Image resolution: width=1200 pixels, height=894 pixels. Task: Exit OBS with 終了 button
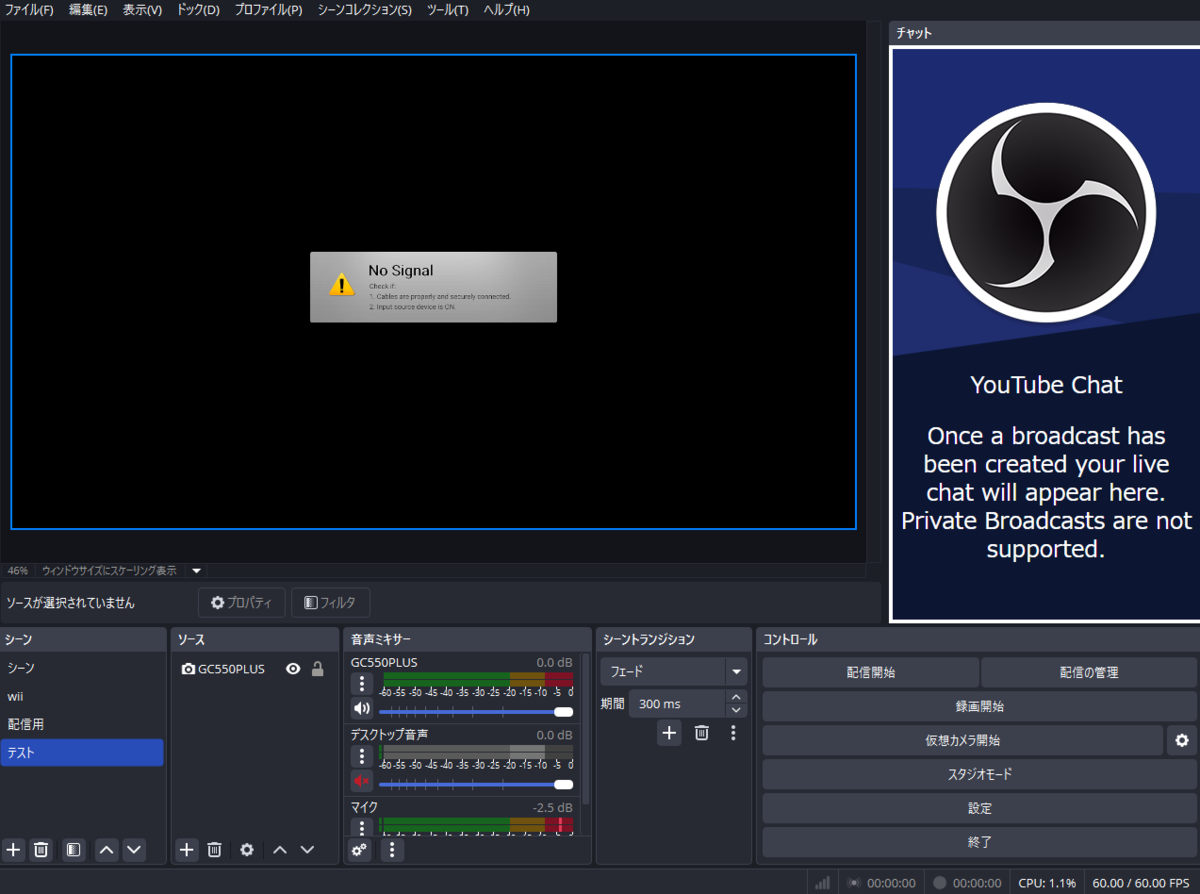pyautogui.click(x=980, y=842)
